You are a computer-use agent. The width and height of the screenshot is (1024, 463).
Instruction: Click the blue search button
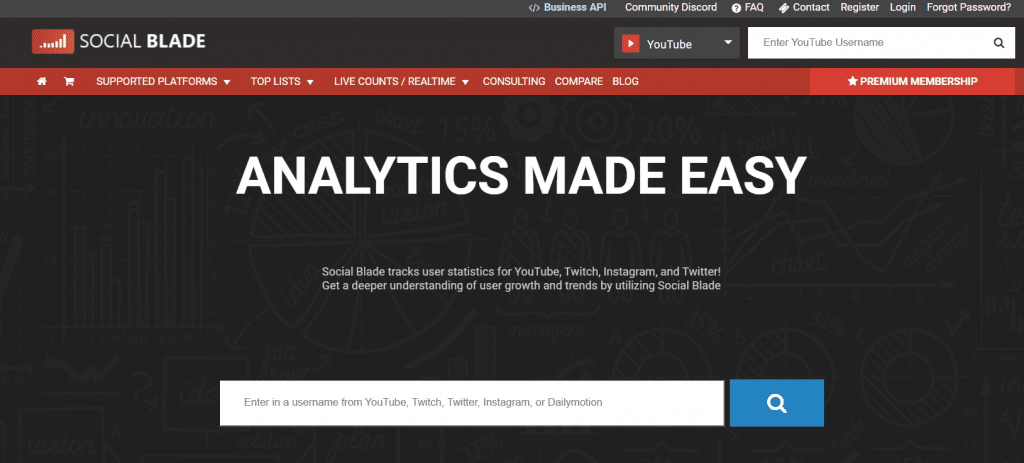click(776, 403)
